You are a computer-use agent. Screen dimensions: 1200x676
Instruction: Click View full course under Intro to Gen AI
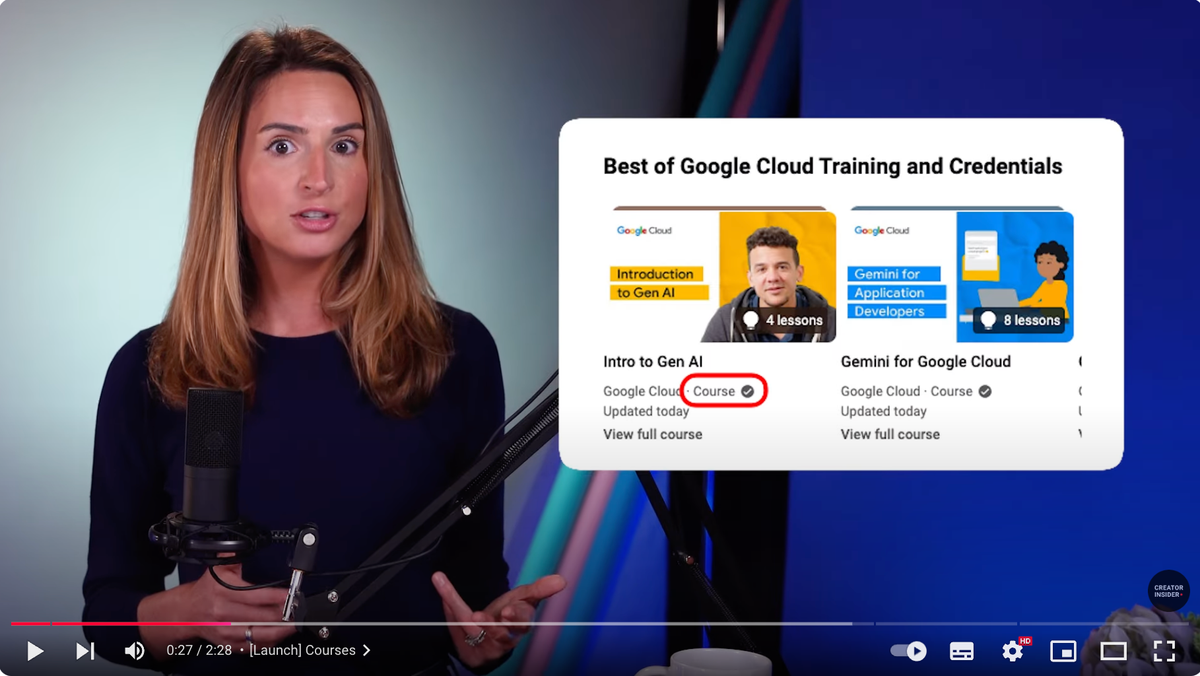click(652, 434)
